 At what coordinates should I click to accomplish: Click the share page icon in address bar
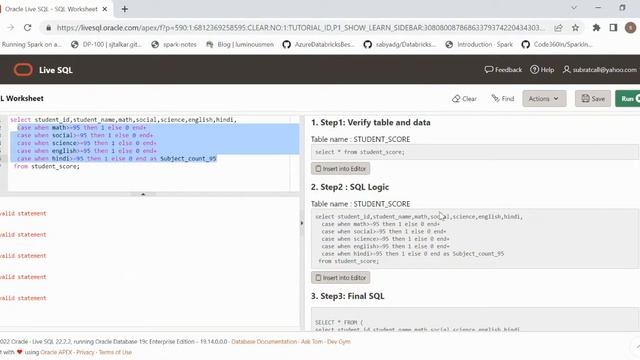point(558,28)
